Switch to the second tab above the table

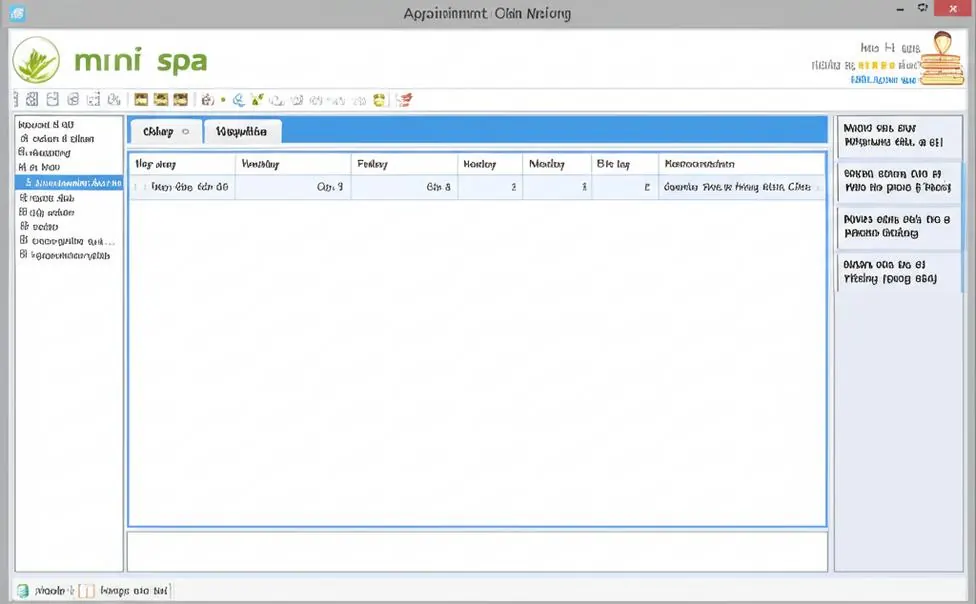[x=243, y=131]
